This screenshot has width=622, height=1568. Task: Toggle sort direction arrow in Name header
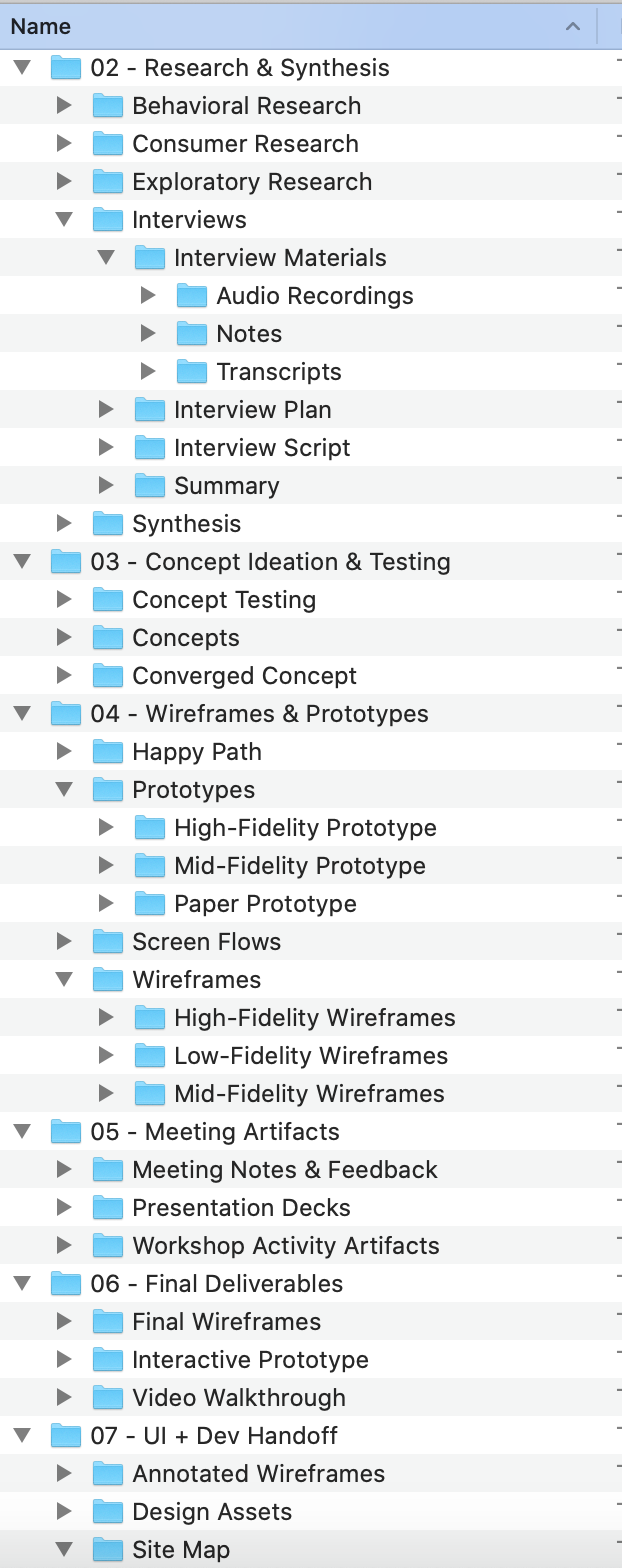click(x=573, y=27)
